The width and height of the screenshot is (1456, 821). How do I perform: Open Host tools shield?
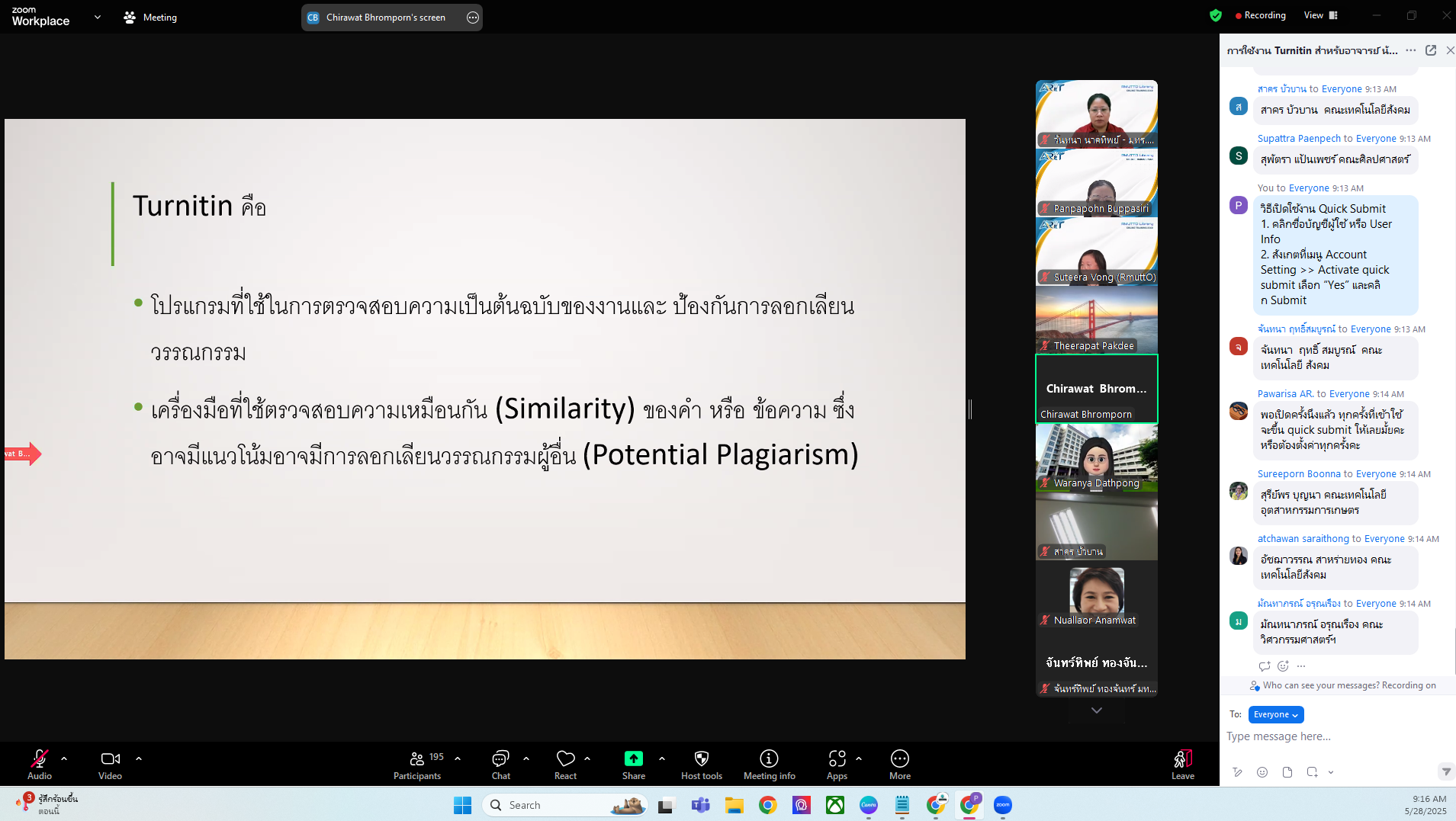702,764
